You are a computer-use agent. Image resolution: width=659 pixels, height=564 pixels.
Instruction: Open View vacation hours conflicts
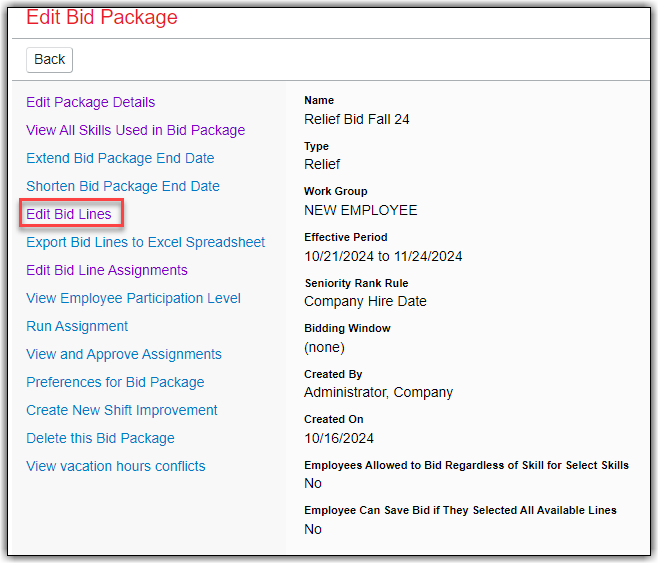click(x=115, y=466)
